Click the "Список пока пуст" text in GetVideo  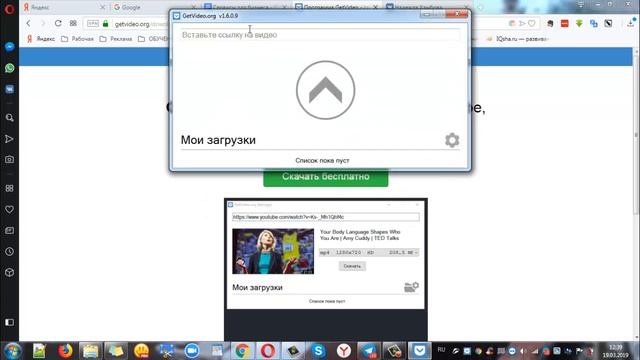click(x=322, y=160)
